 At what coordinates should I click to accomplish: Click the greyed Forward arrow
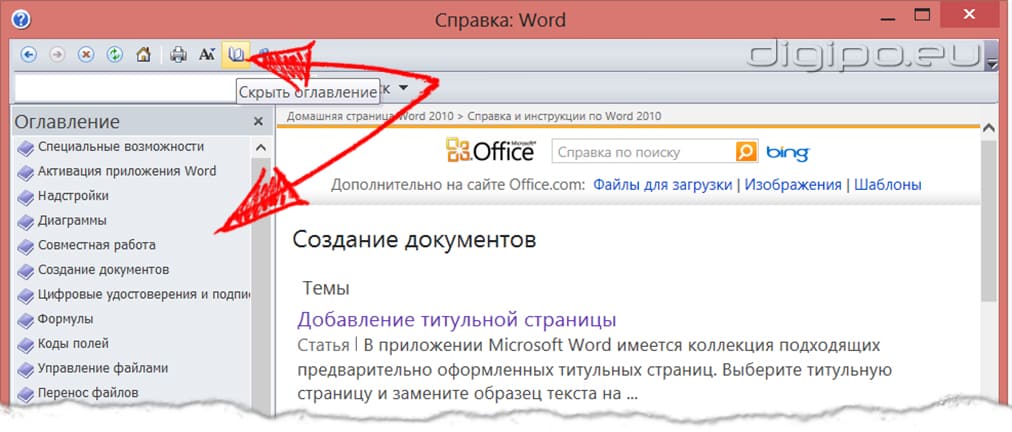point(57,55)
